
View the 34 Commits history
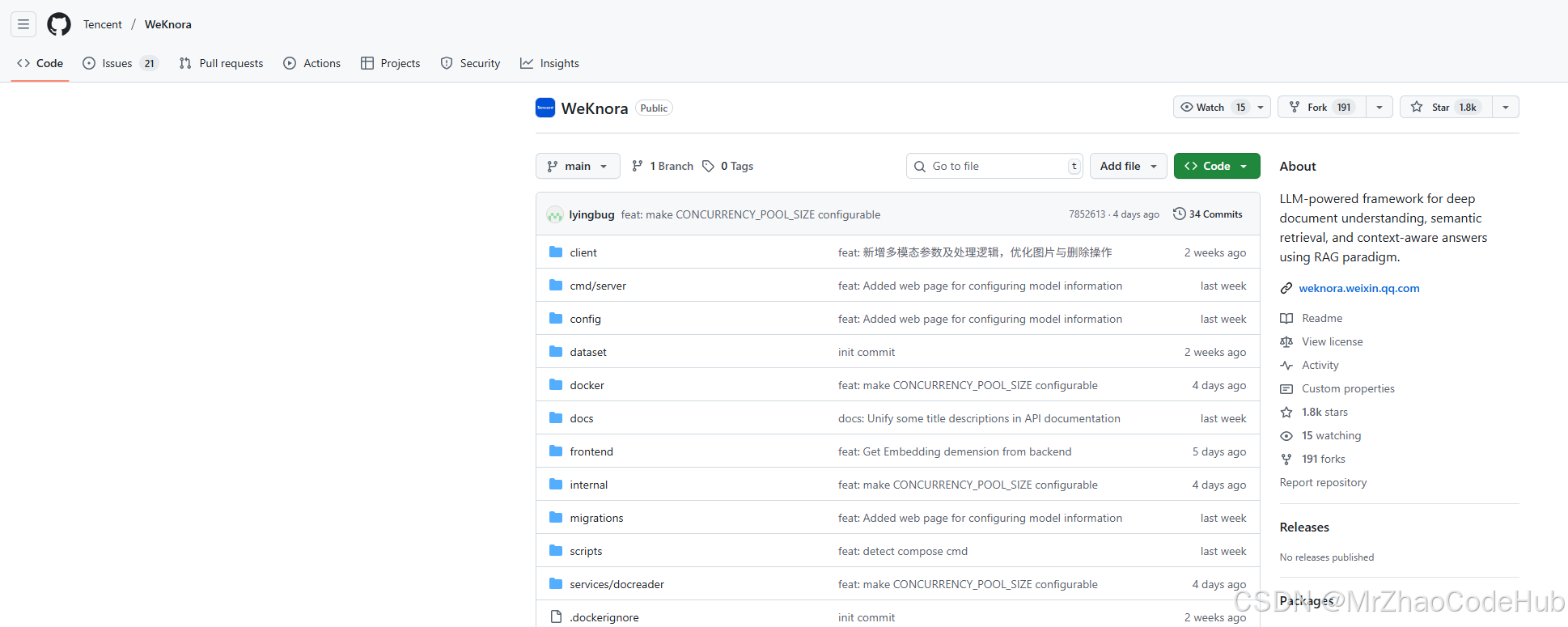1208,214
